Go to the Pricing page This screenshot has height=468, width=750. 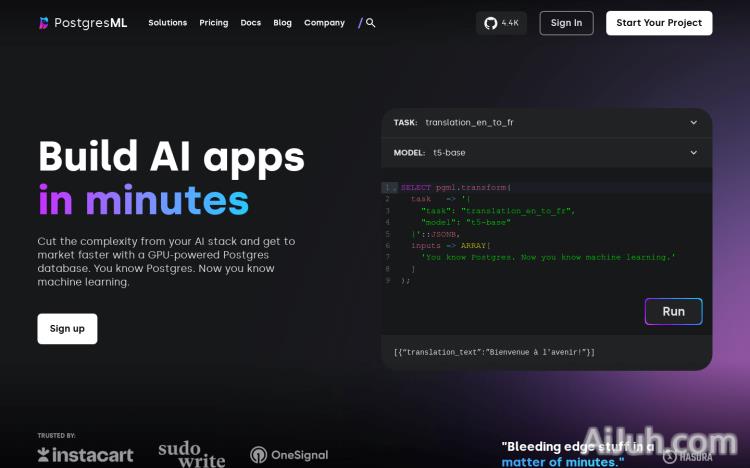(213, 23)
